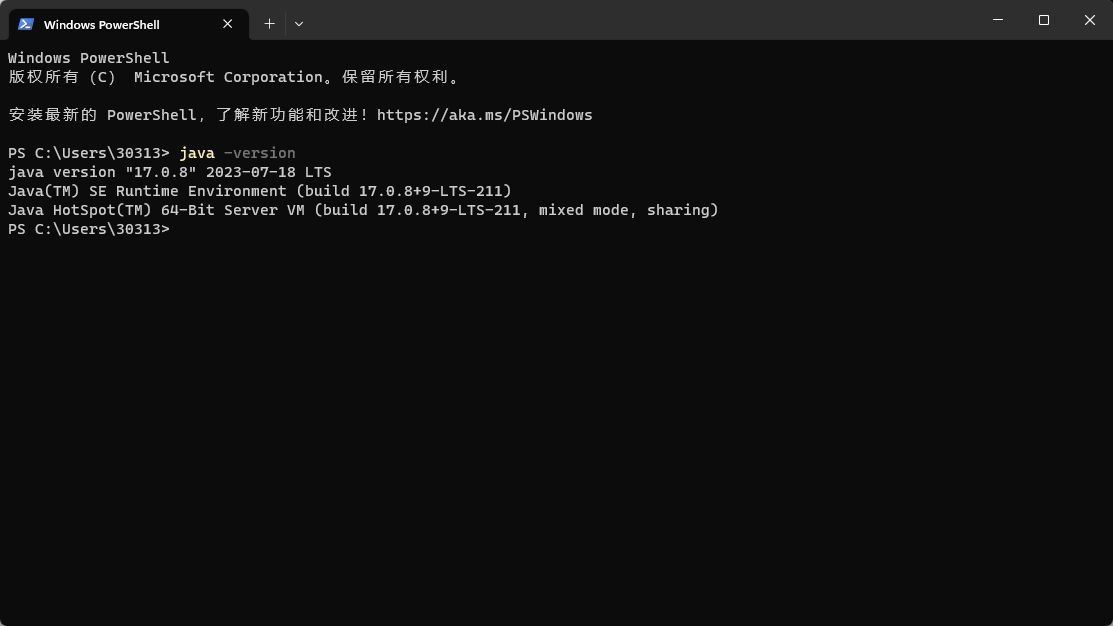Click the Java(TM) SE Runtime Environment line

(259, 191)
